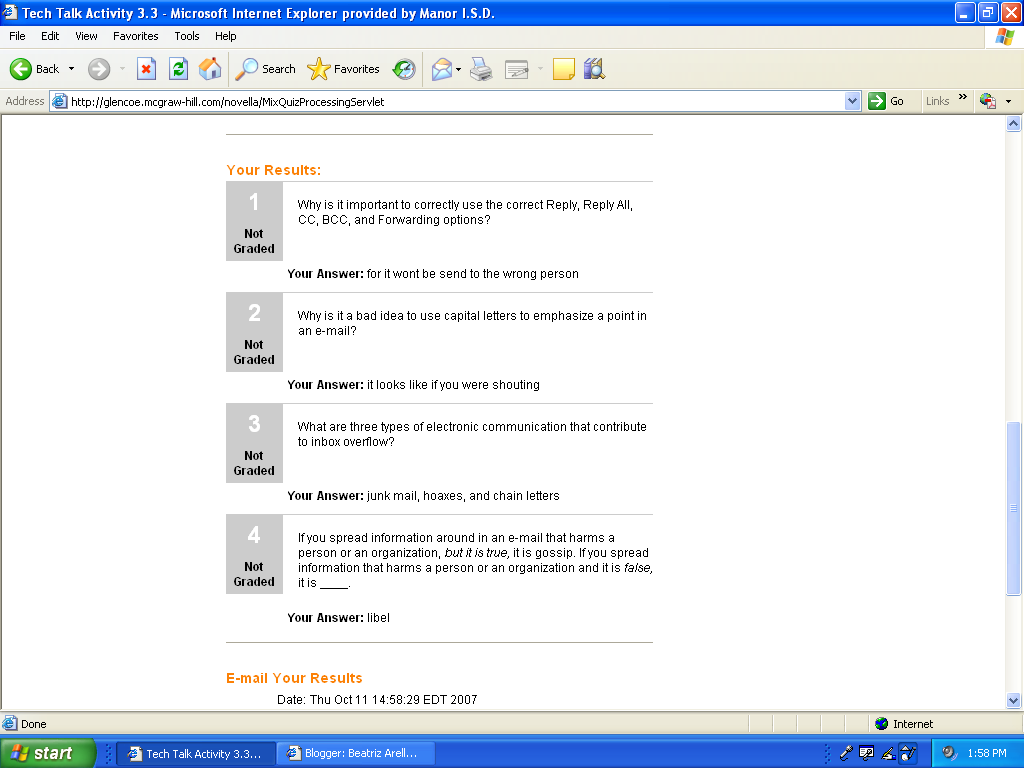This screenshot has height=768, width=1024.
Task: Expand the address bar URL dropdown
Action: (x=852, y=101)
